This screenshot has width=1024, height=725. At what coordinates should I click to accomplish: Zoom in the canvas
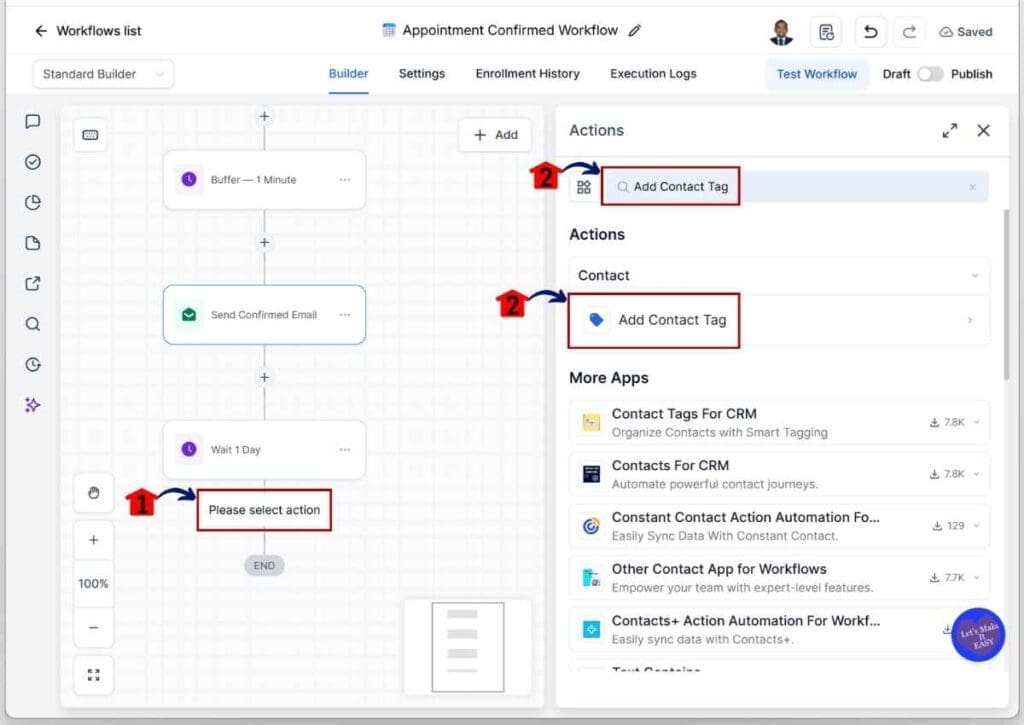93,540
